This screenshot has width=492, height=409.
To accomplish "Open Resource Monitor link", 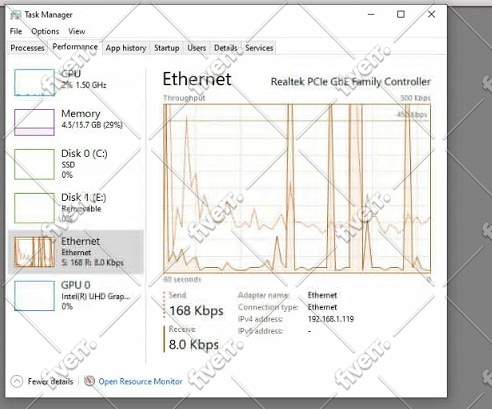I will [x=140, y=381].
